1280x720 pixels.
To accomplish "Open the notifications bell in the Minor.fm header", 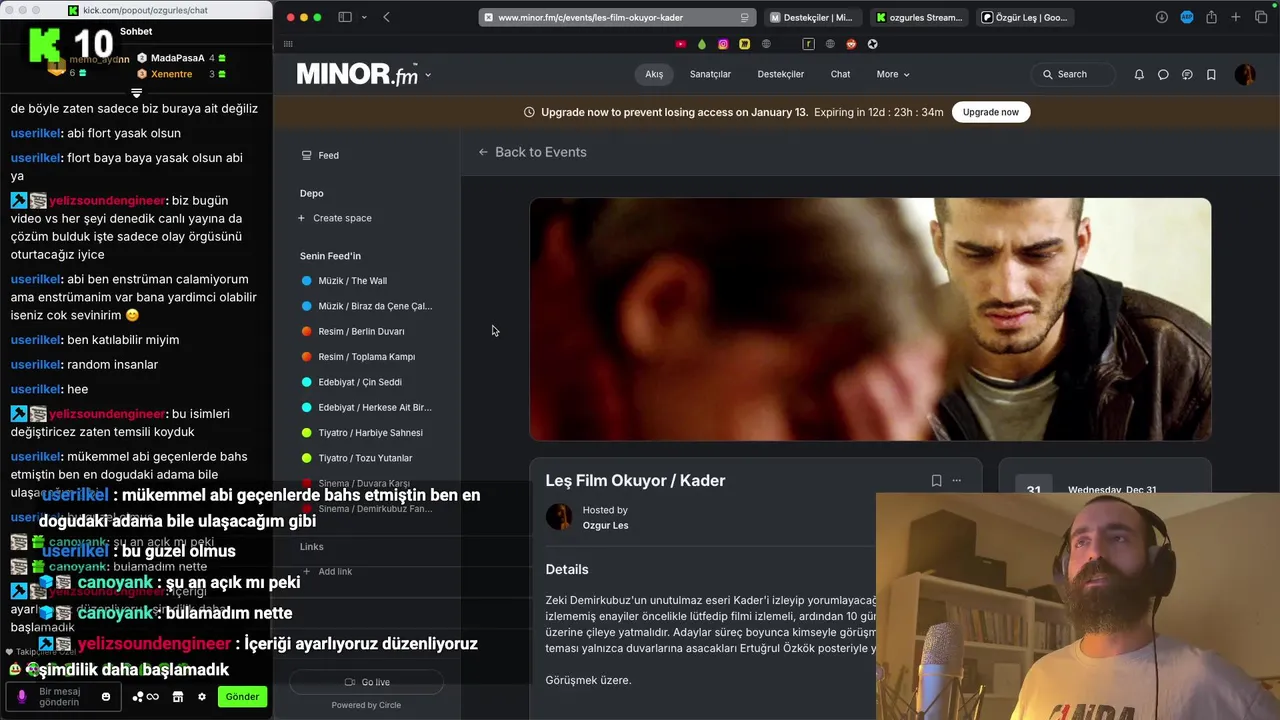I will click(1139, 74).
